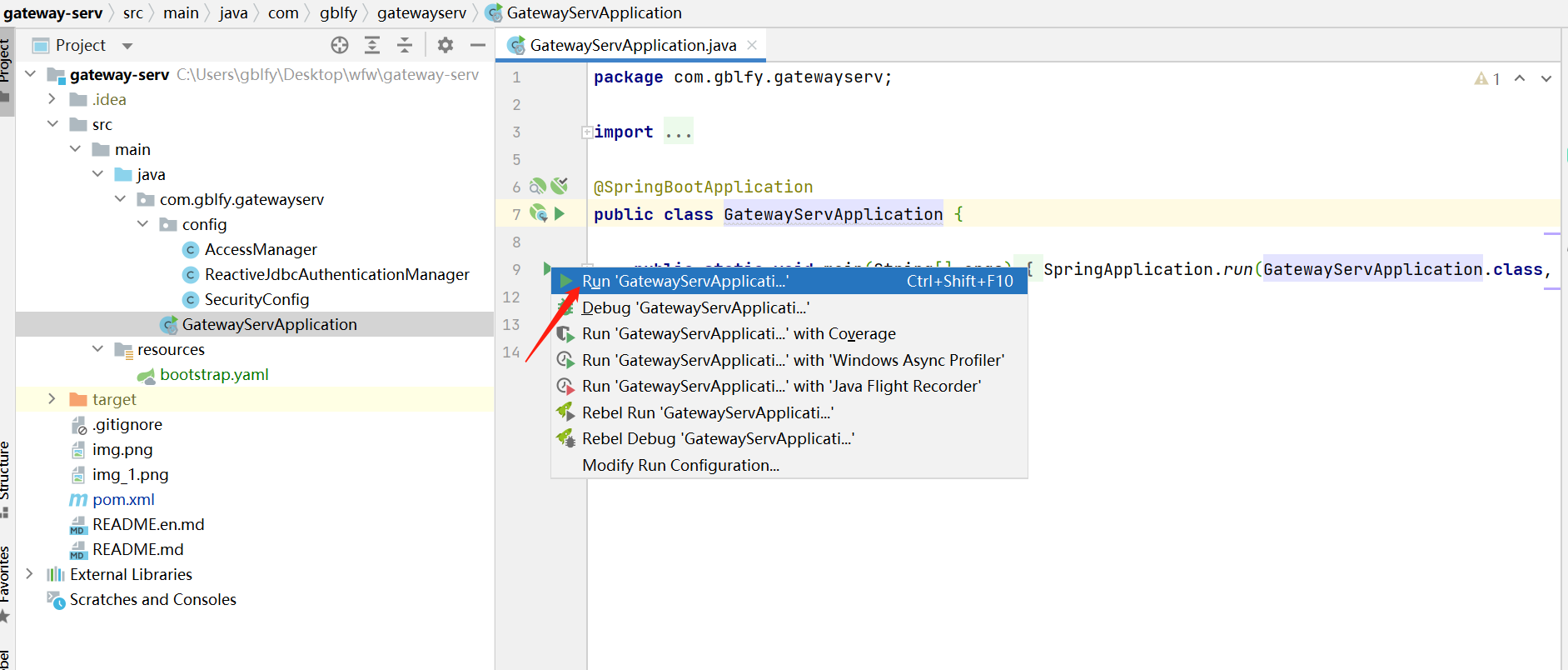Collapse the com.gblfy.gatewayserv package
1568x670 pixels.
click(x=120, y=199)
